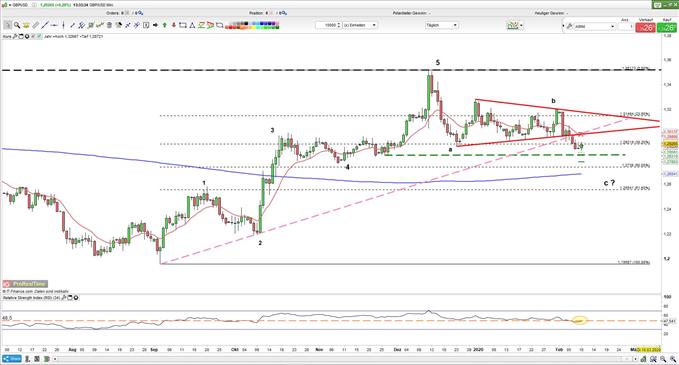The height and width of the screenshot is (365, 679).
Task: Select the vertical line tool
Action: (x=63, y=25)
